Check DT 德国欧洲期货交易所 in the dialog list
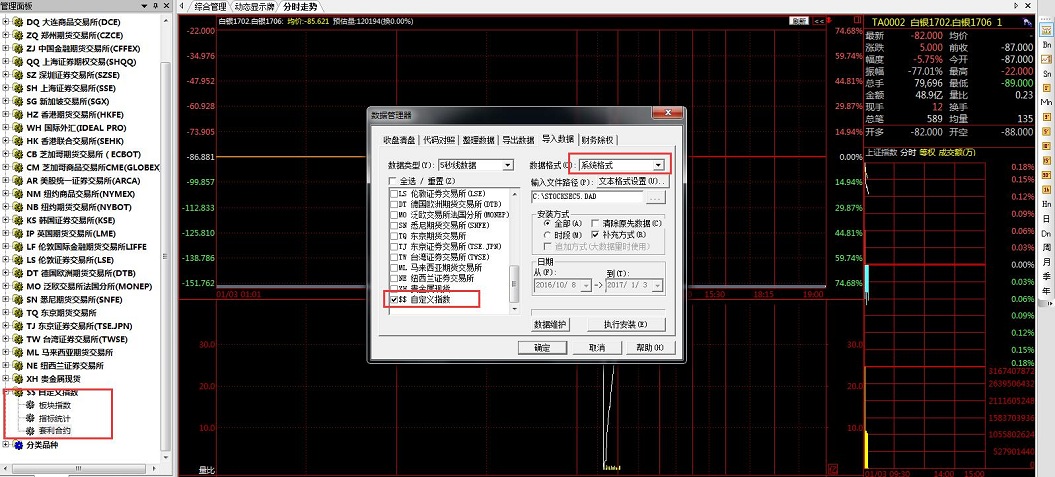Viewport: 1055px width, 477px height. point(394,204)
